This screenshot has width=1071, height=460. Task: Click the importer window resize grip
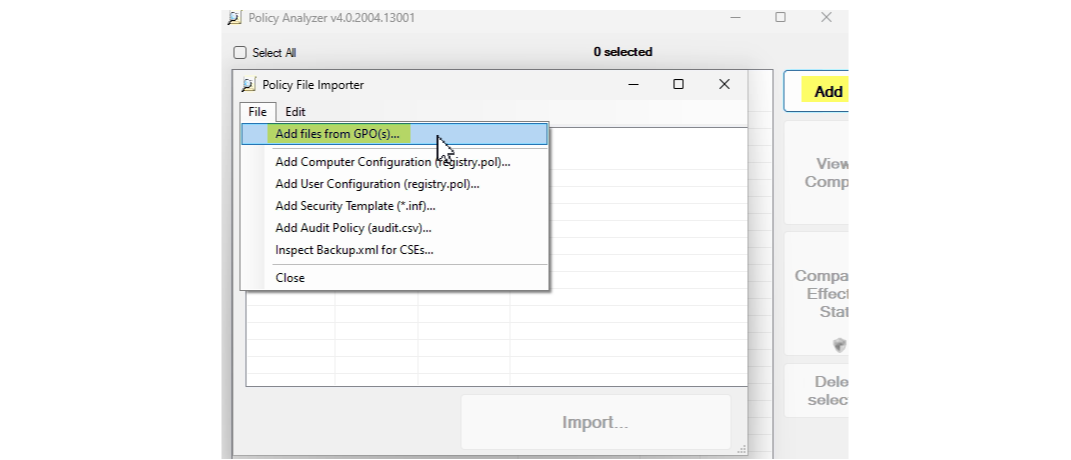[742, 449]
